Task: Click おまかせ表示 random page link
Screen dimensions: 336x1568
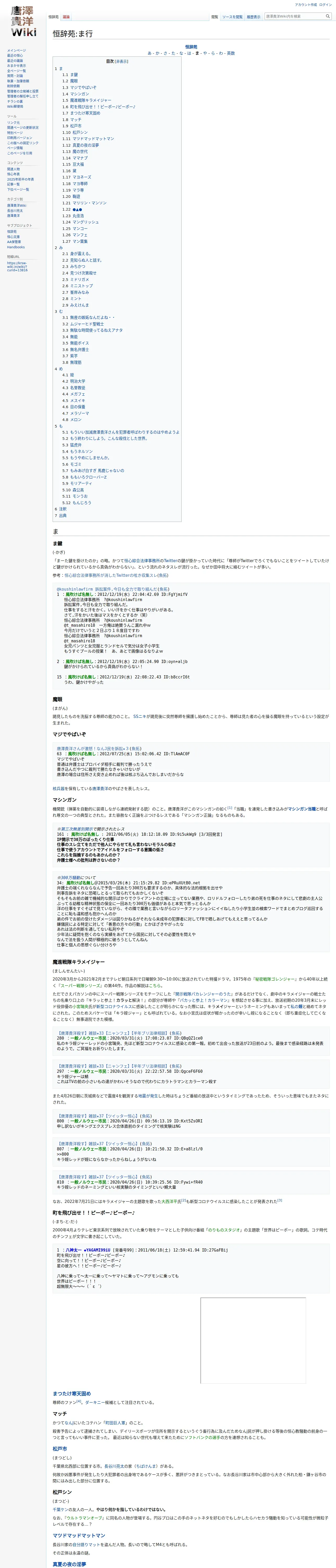Action: (16, 66)
